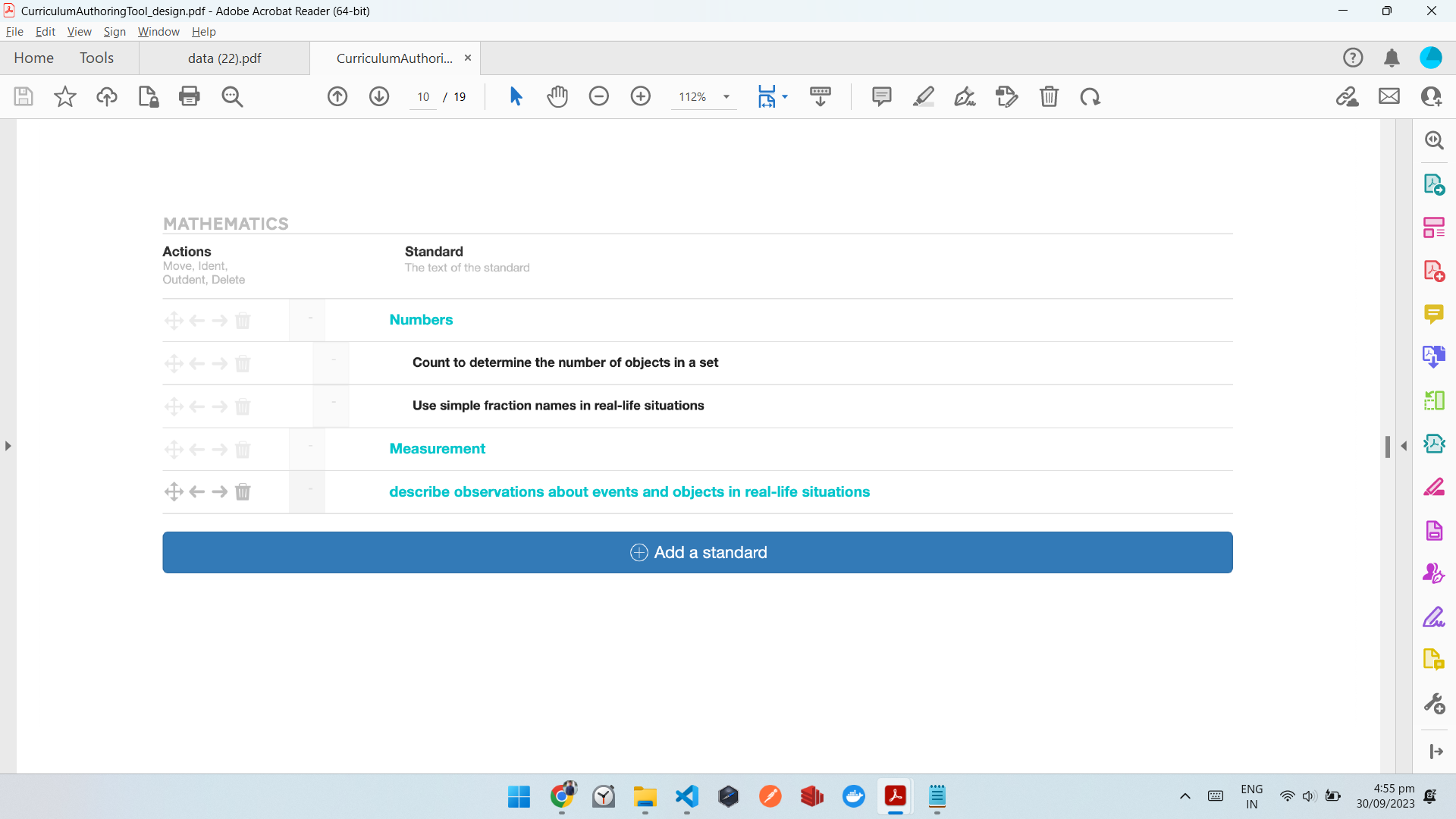Expand the left navigation pane arrow
The image size is (1456, 819).
[x=8, y=446]
